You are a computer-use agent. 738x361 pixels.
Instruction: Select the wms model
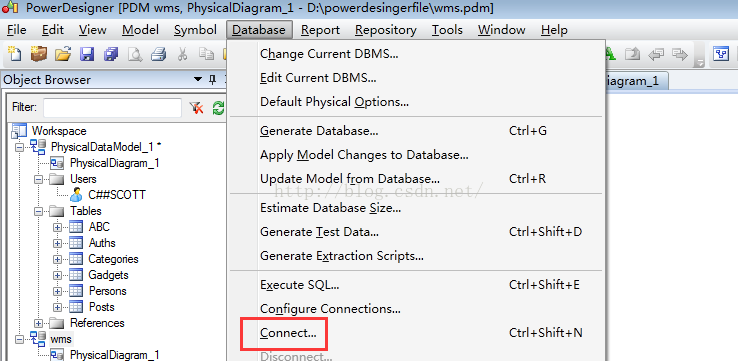(x=61, y=339)
